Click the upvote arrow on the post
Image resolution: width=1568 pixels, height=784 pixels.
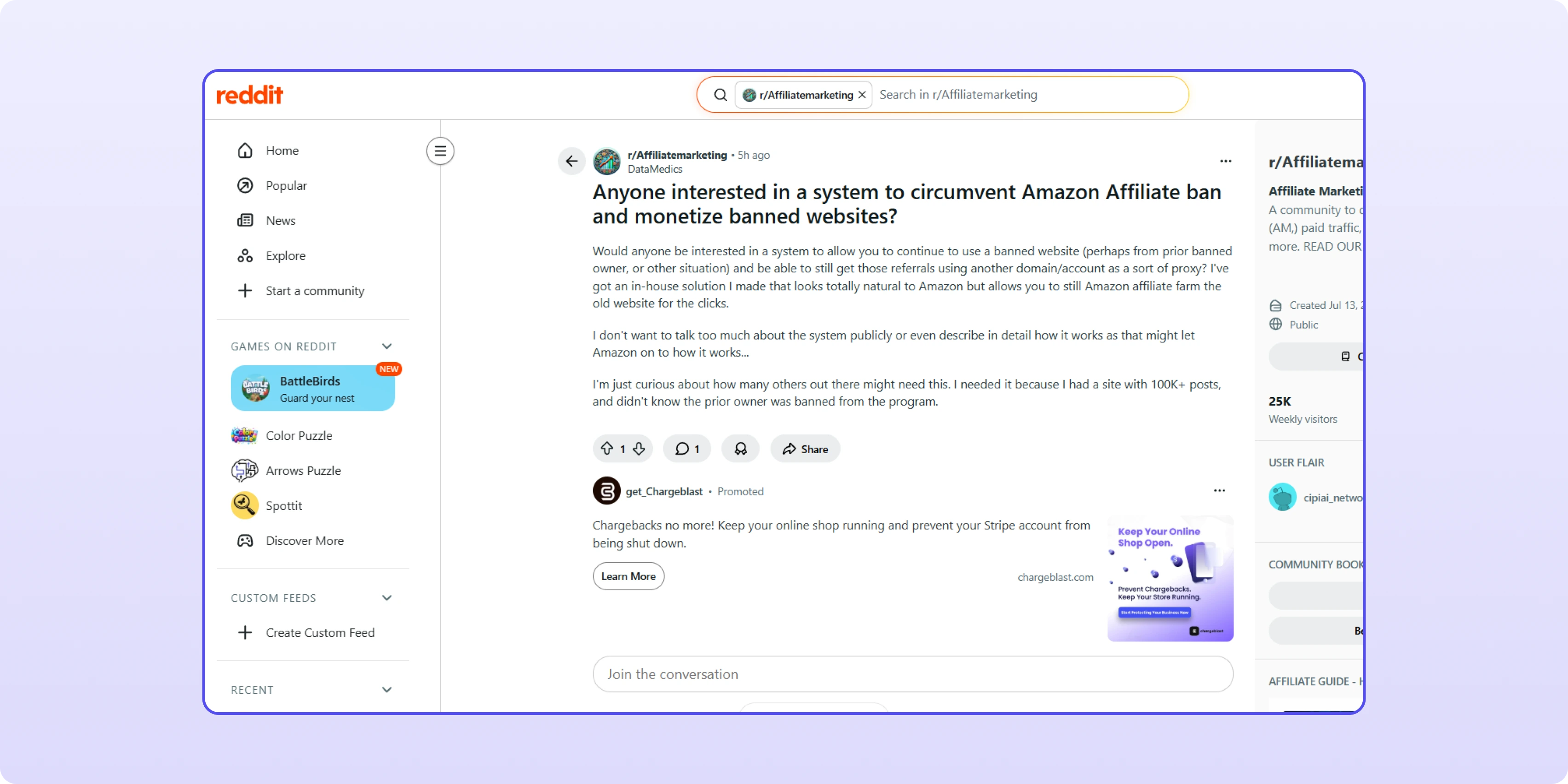607,449
